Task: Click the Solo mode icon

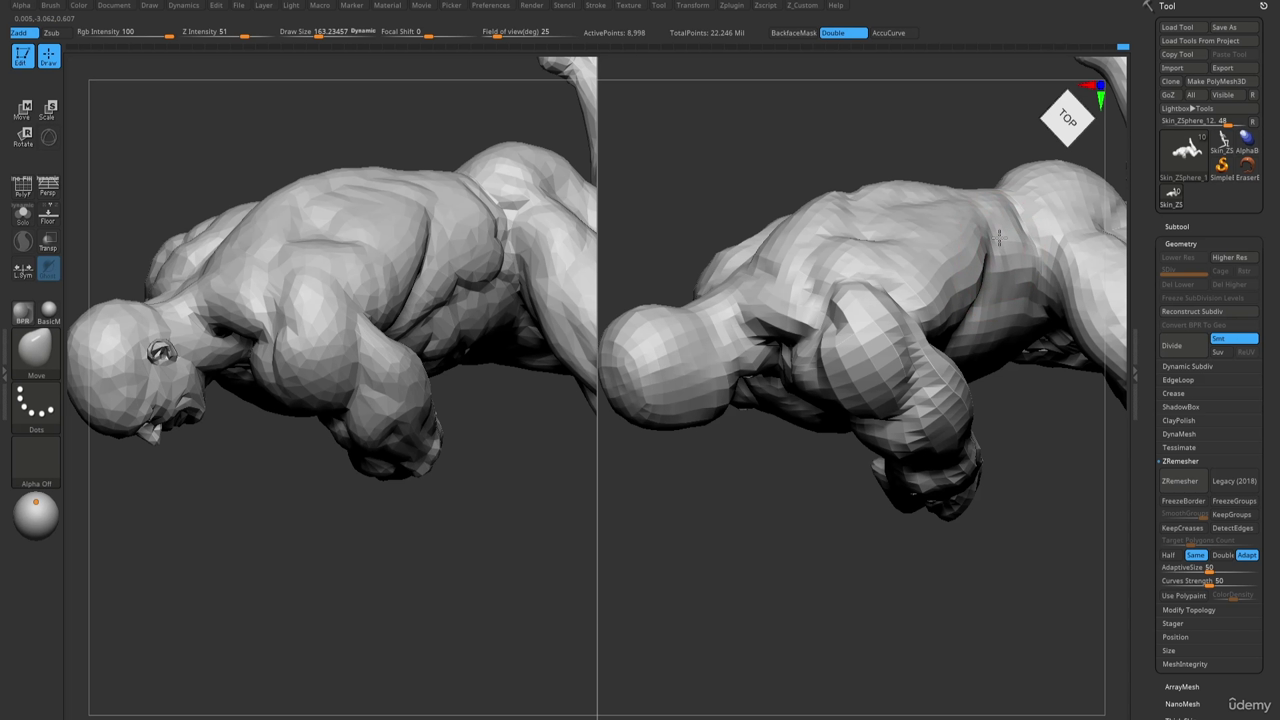Action: pos(22,214)
